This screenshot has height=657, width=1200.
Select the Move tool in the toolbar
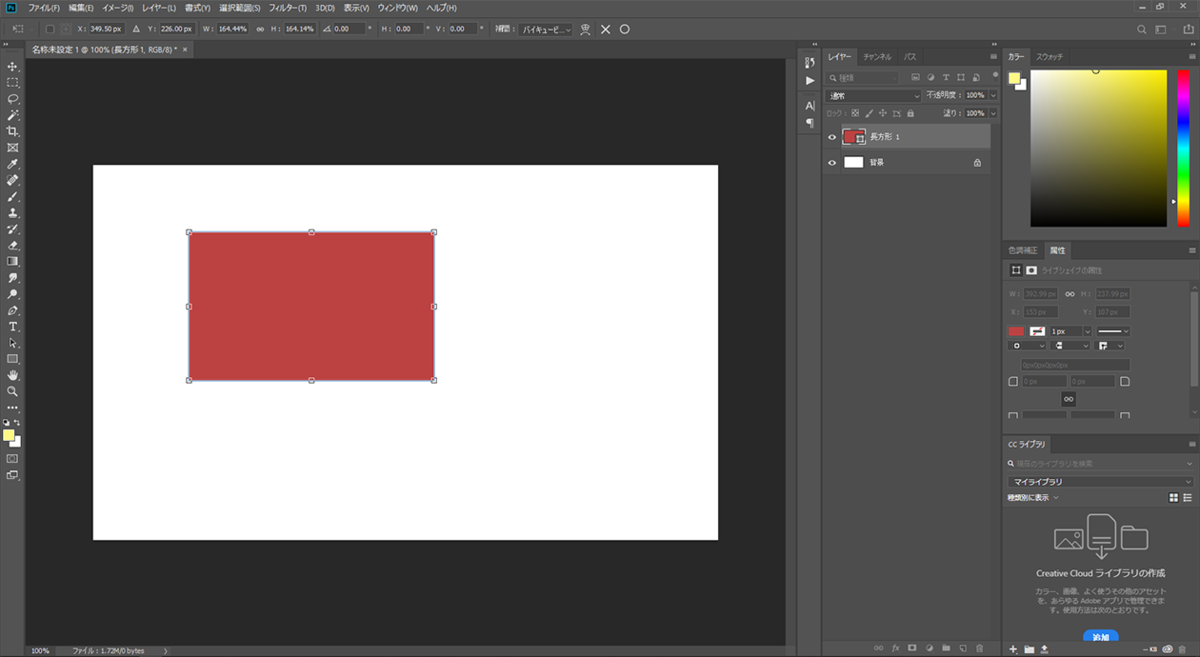(x=13, y=66)
